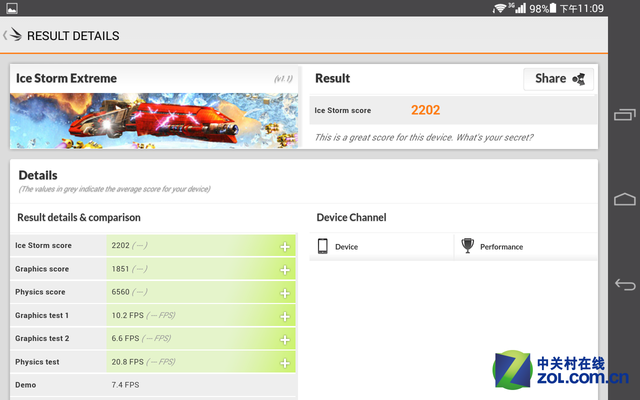Open the Performance tab in Device Channel
Screen dimensions: 640x400
tap(526, 247)
